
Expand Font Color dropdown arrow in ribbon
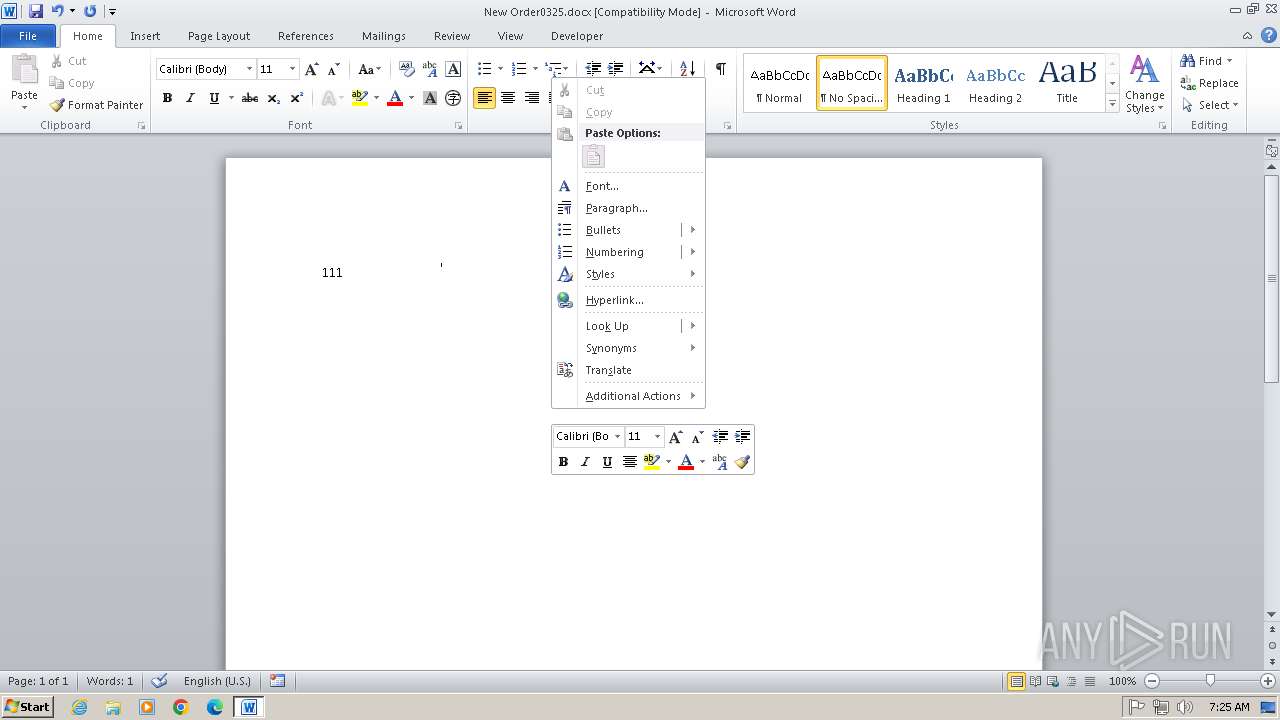point(411,98)
